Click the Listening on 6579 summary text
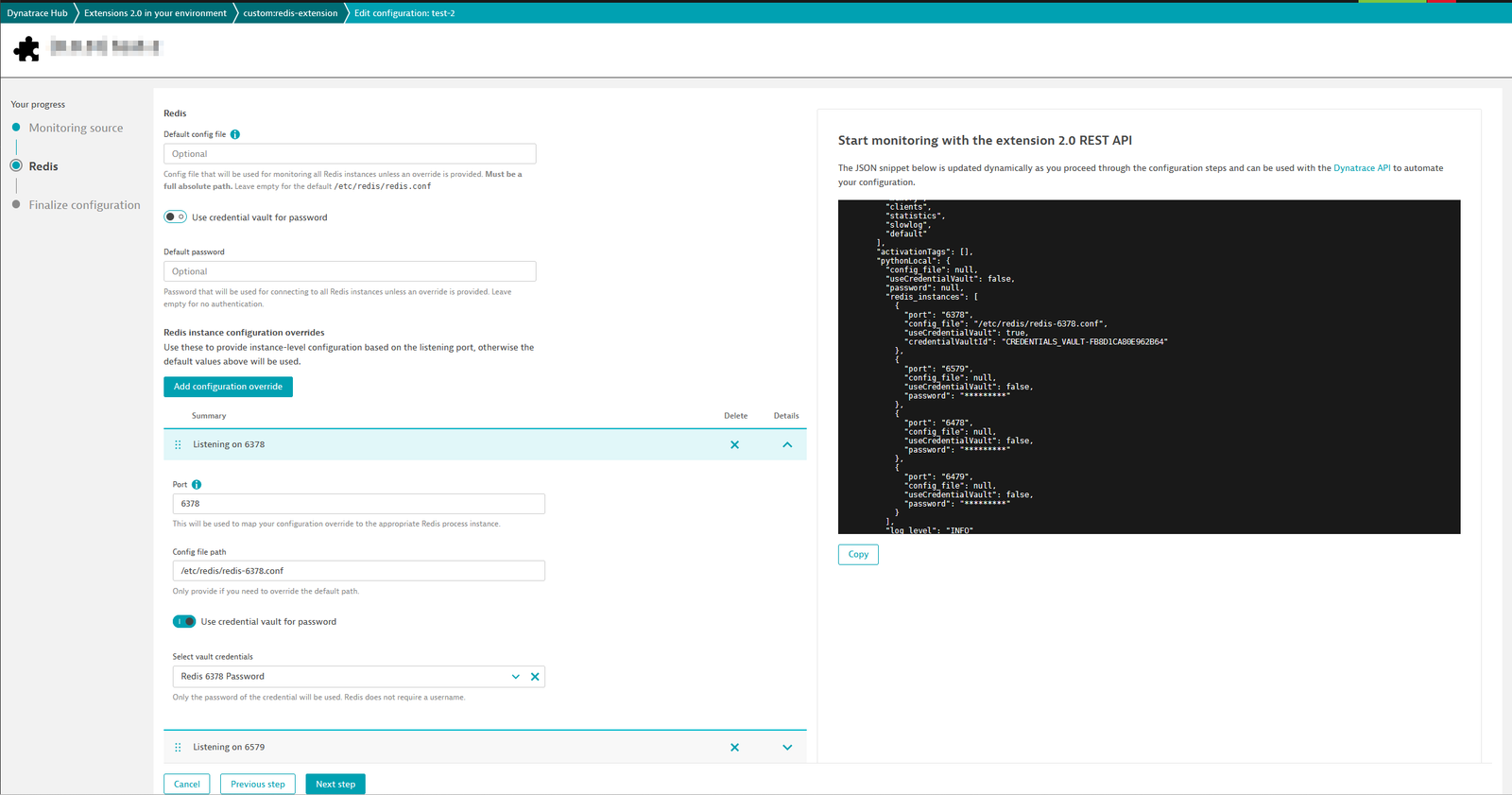 click(229, 747)
